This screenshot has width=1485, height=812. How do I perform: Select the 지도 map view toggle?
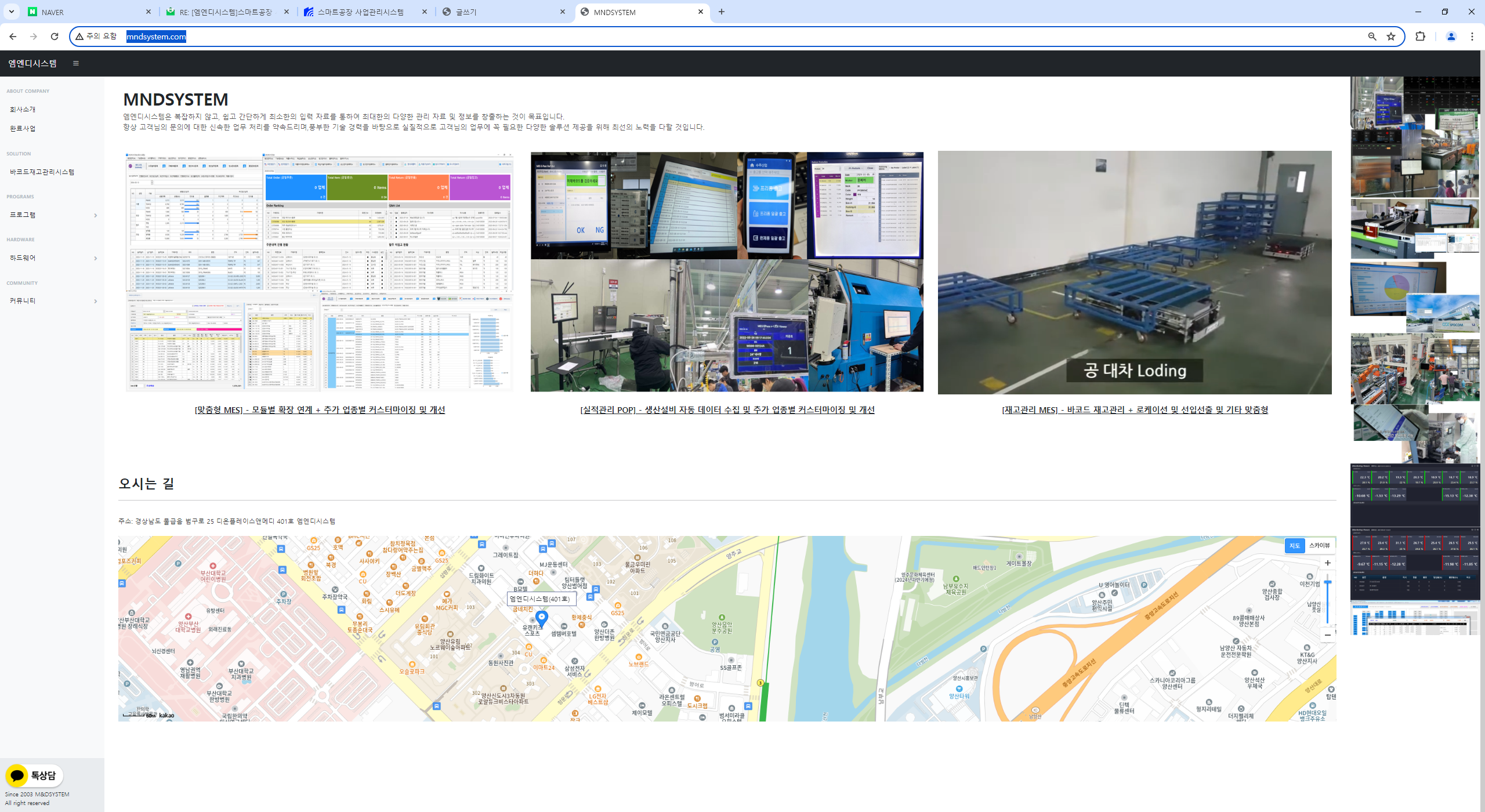pyautogui.click(x=1294, y=545)
